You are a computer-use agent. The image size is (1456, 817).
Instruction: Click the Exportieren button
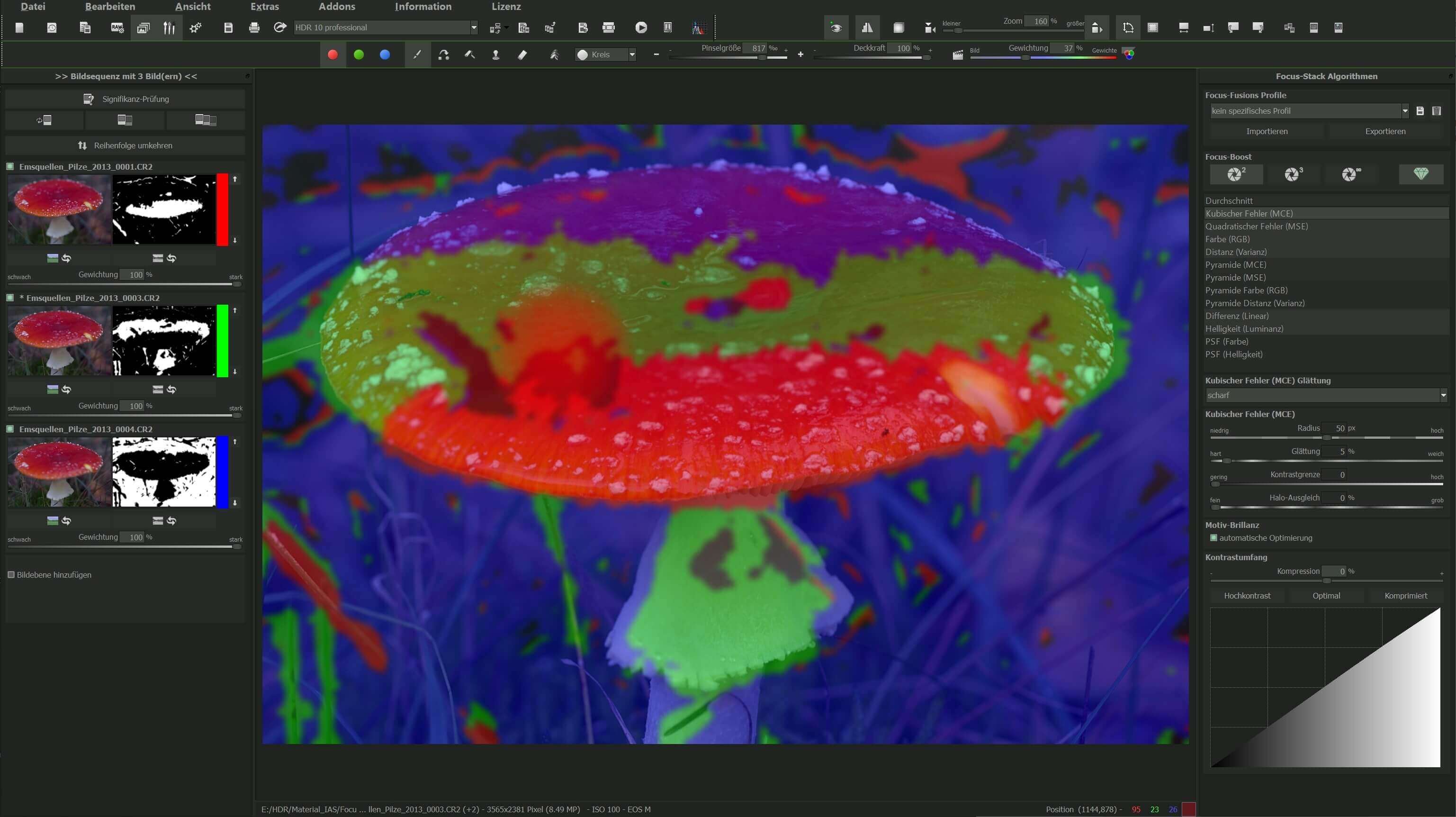[1385, 131]
